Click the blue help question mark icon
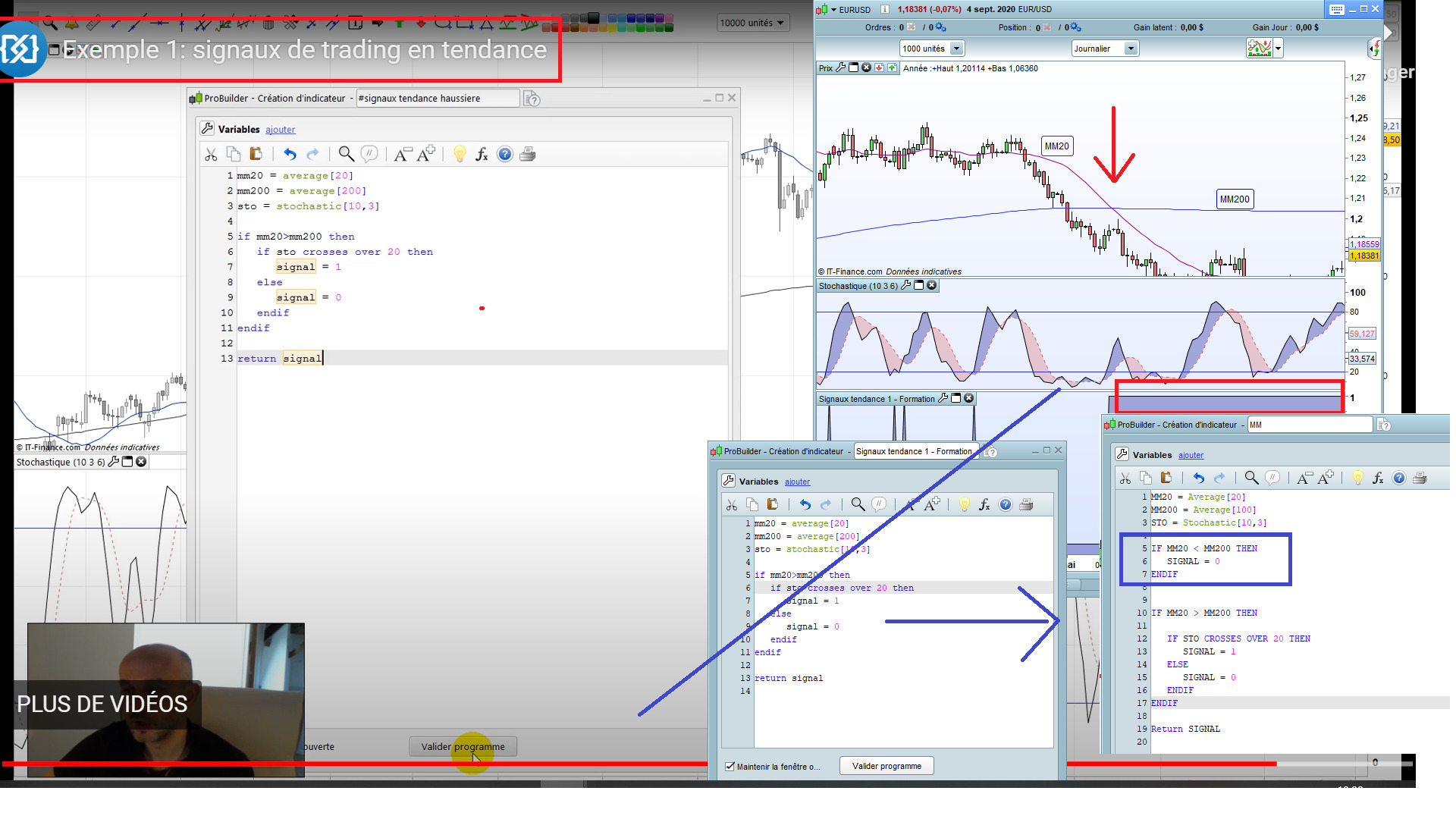The image size is (1456, 819). 505,155
